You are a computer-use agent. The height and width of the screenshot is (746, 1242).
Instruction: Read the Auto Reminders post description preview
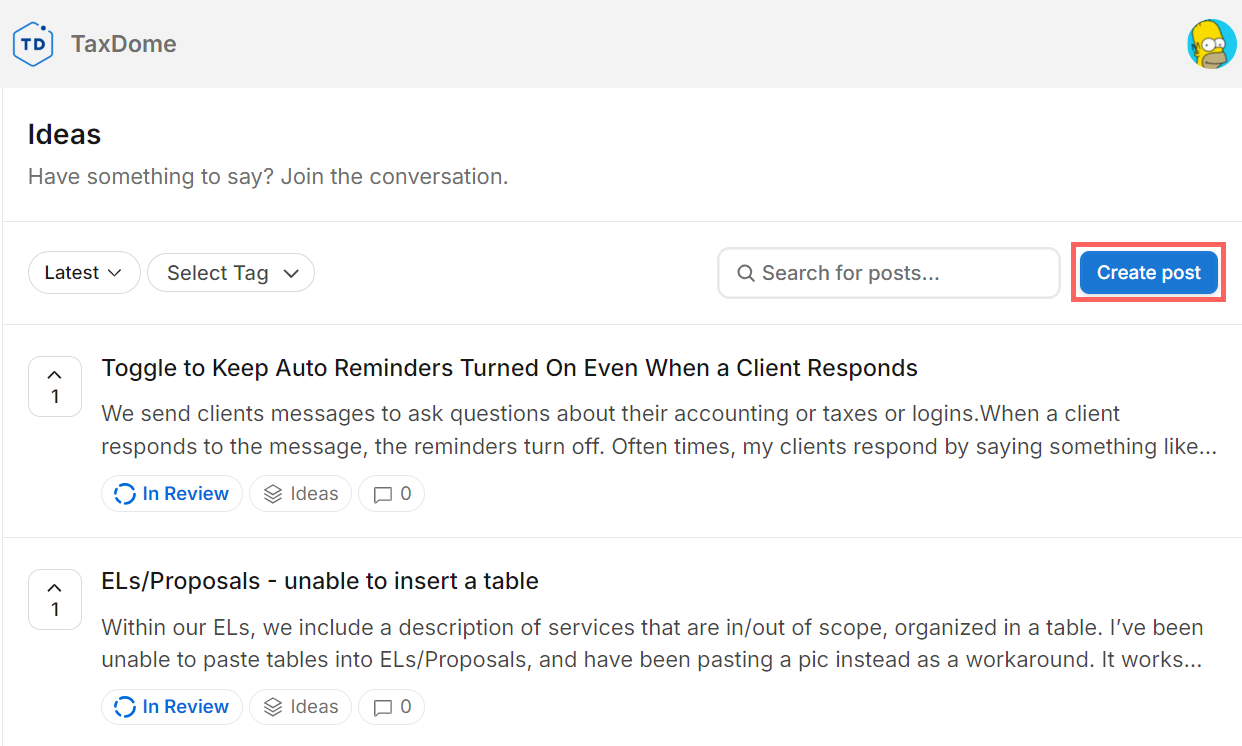659,430
